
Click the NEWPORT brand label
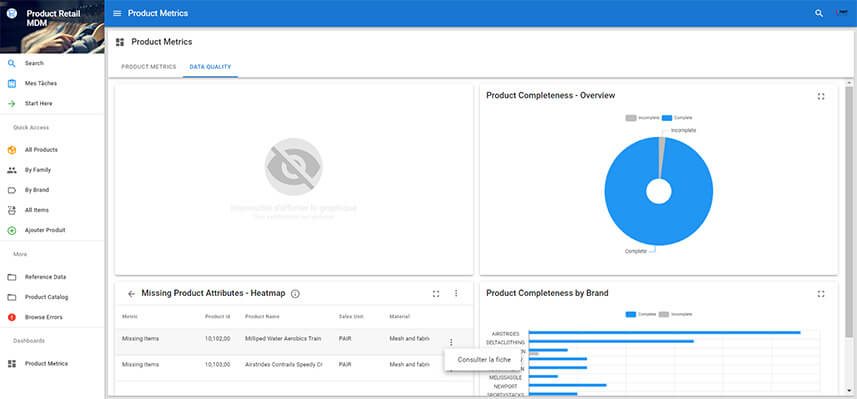tap(506, 386)
